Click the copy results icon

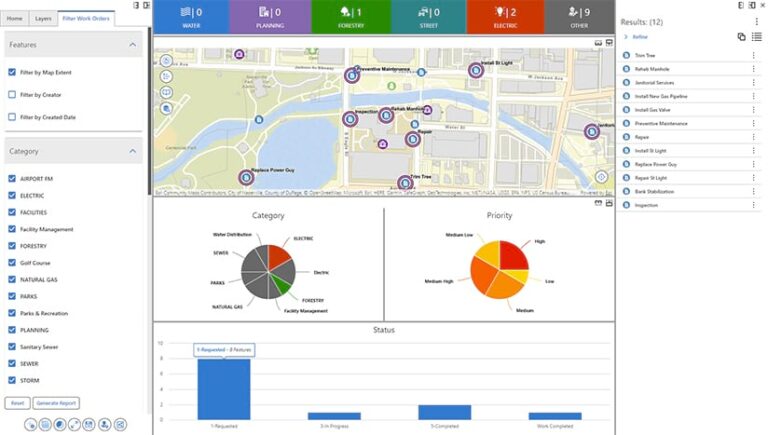(x=742, y=37)
